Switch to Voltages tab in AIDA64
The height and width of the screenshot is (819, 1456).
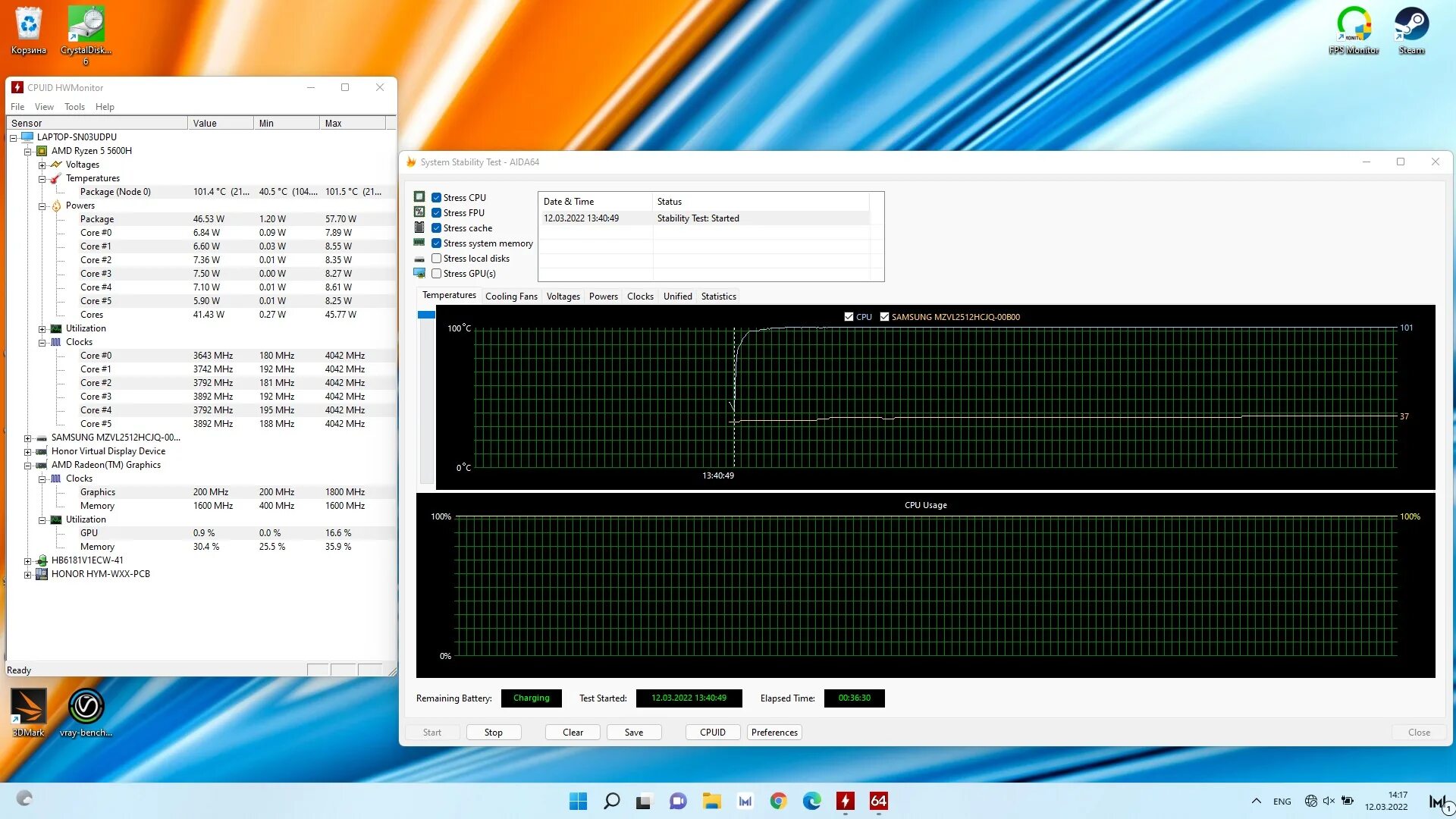point(563,296)
